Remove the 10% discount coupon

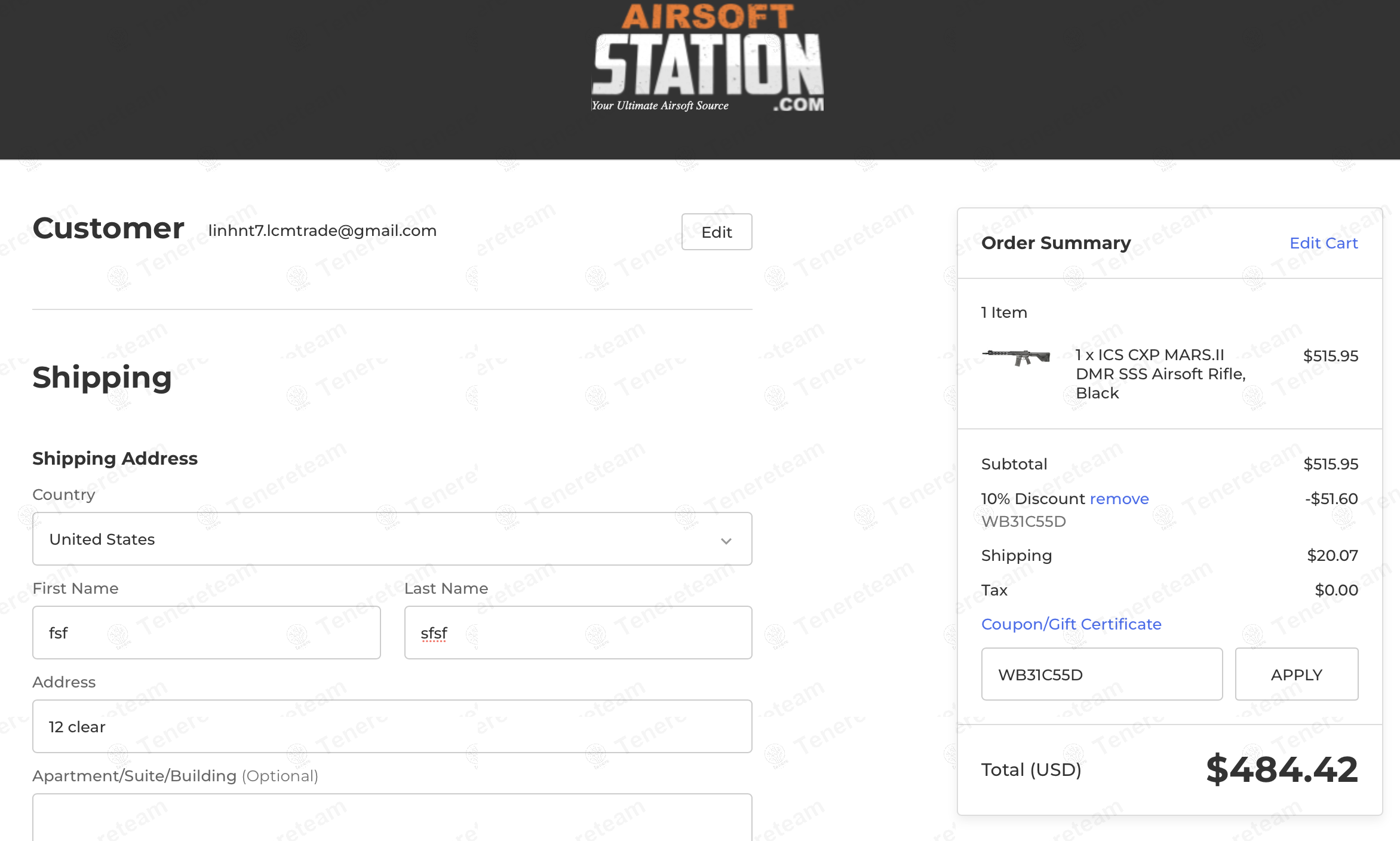click(1119, 499)
